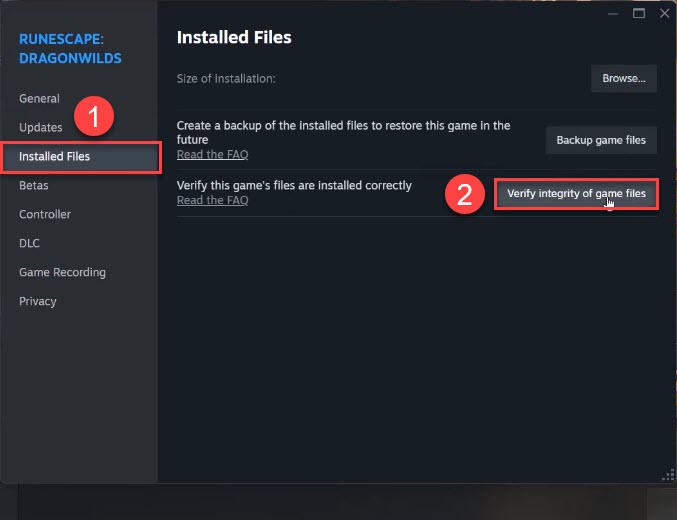
Task: Minimize the properties window
Action: [614, 13]
